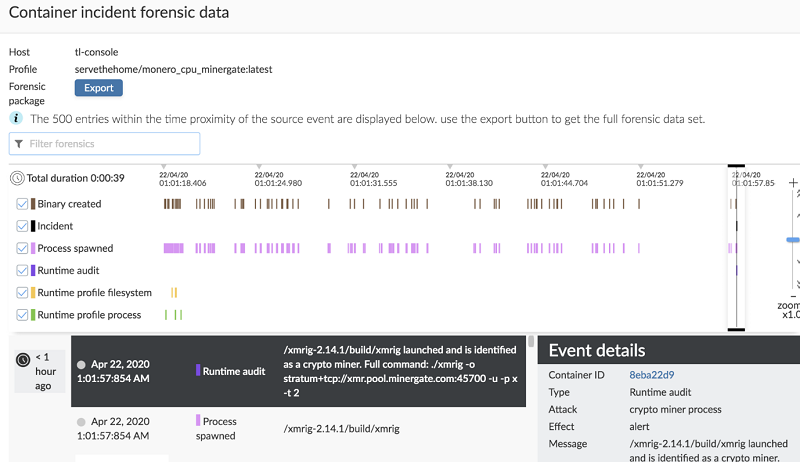Click the clock icon next to '< 1 hour ago'
800x462 pixels.
point(22,358)
